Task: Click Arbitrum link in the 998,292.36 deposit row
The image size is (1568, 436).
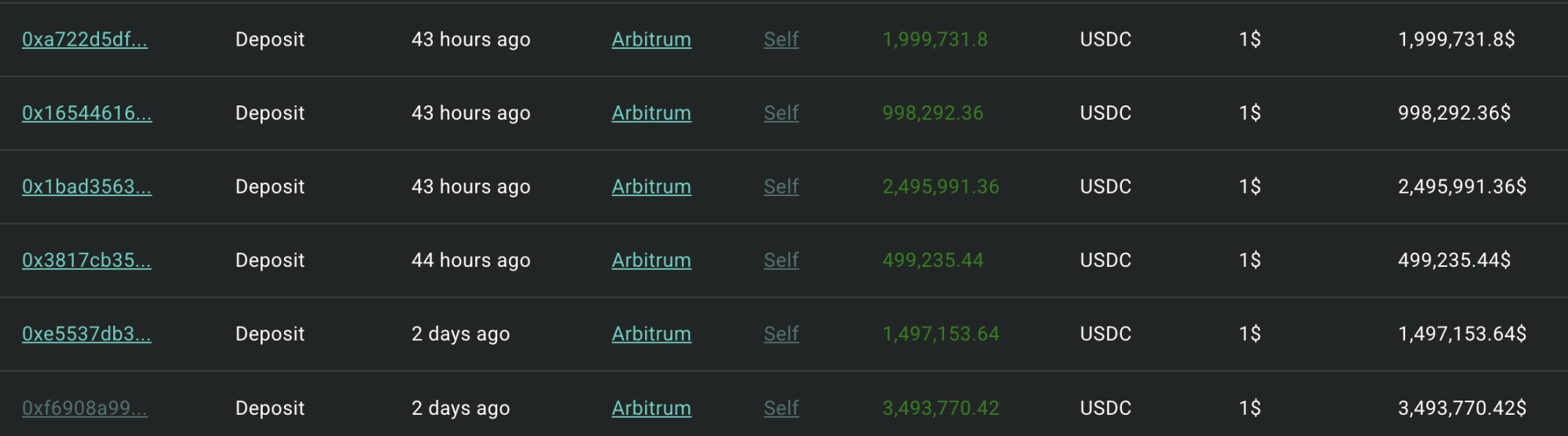Action: click(x=651, y=113)
